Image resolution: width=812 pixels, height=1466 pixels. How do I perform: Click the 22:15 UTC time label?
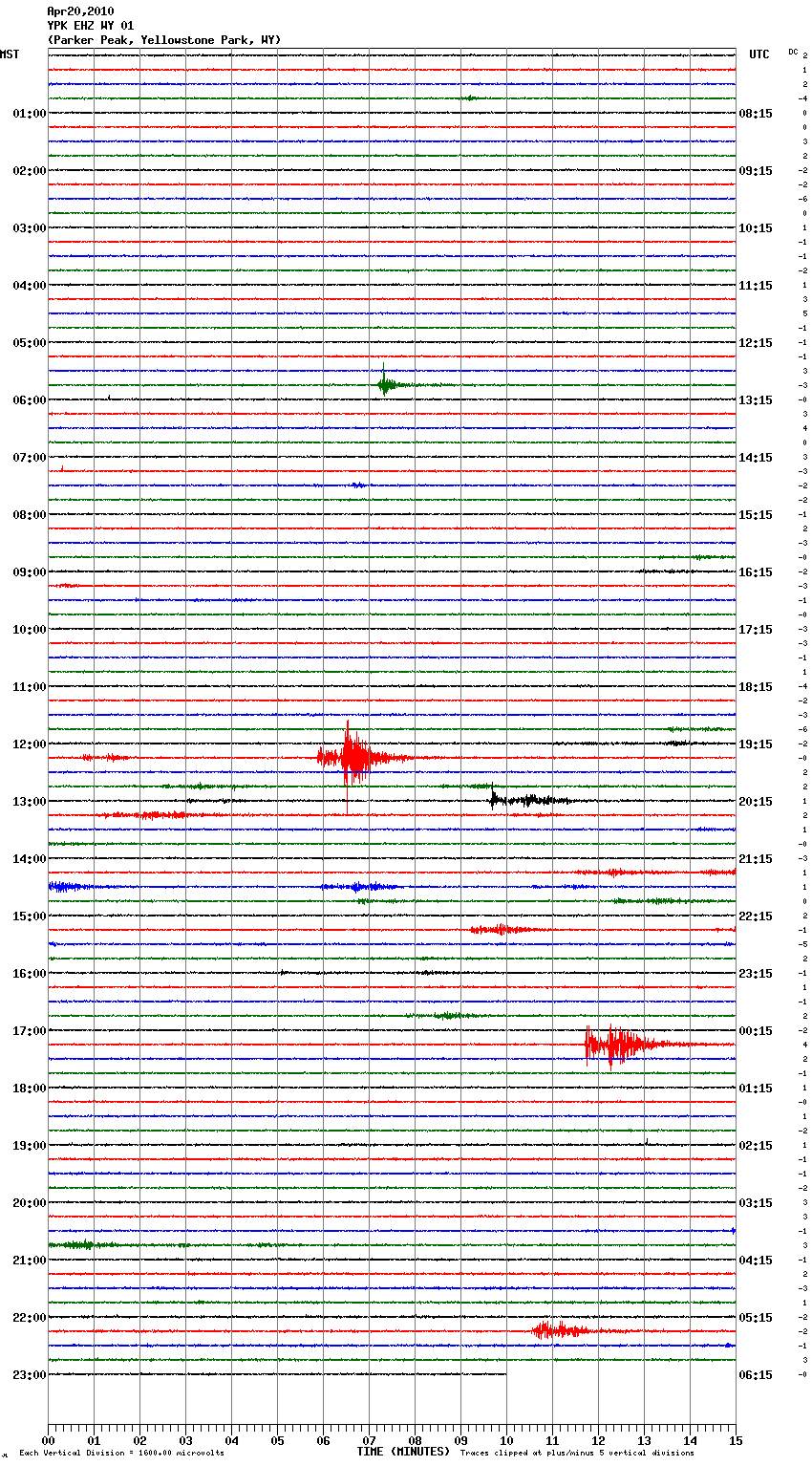click(x=756, y=916)
